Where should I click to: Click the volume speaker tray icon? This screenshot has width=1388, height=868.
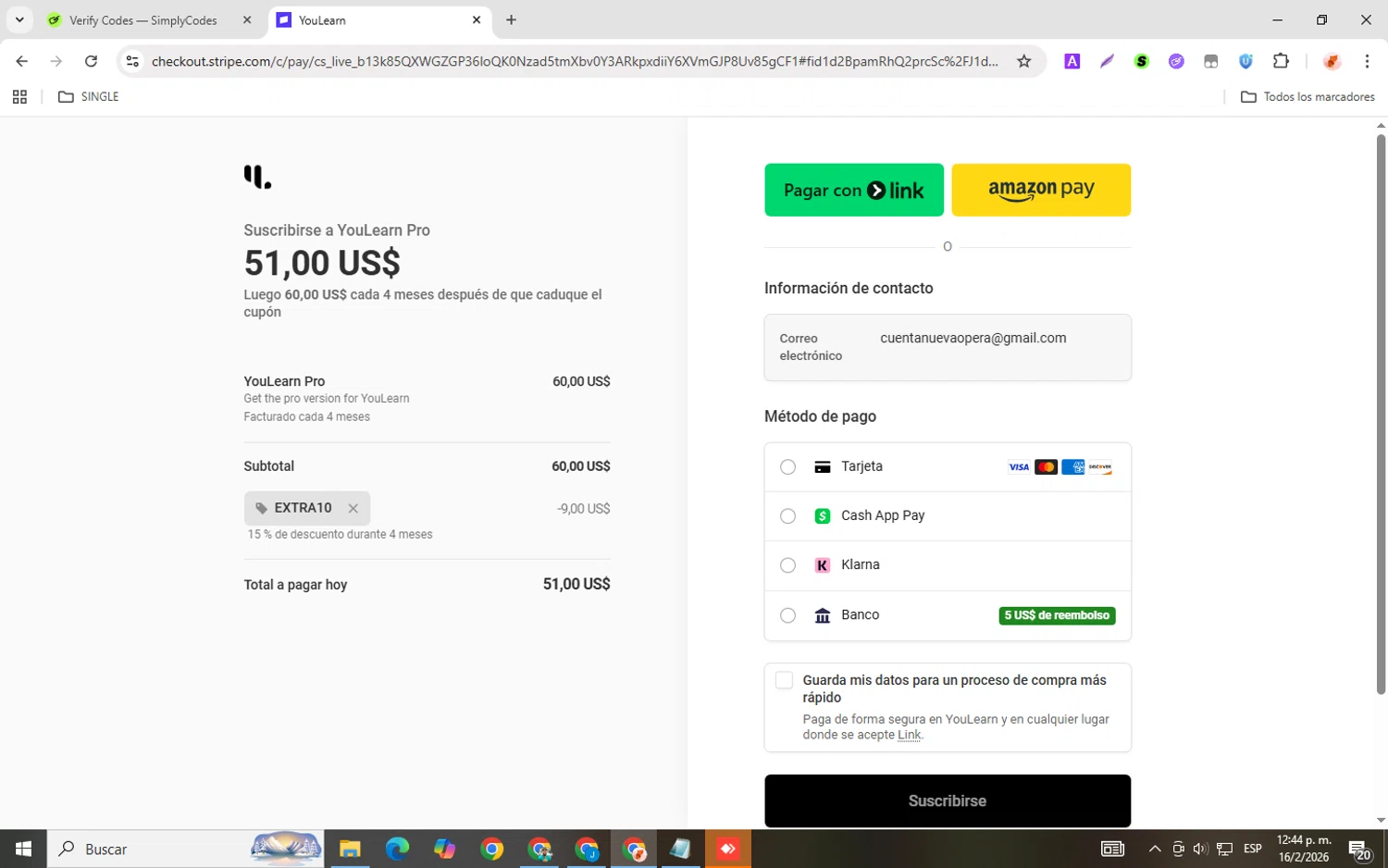point(1200,849)
